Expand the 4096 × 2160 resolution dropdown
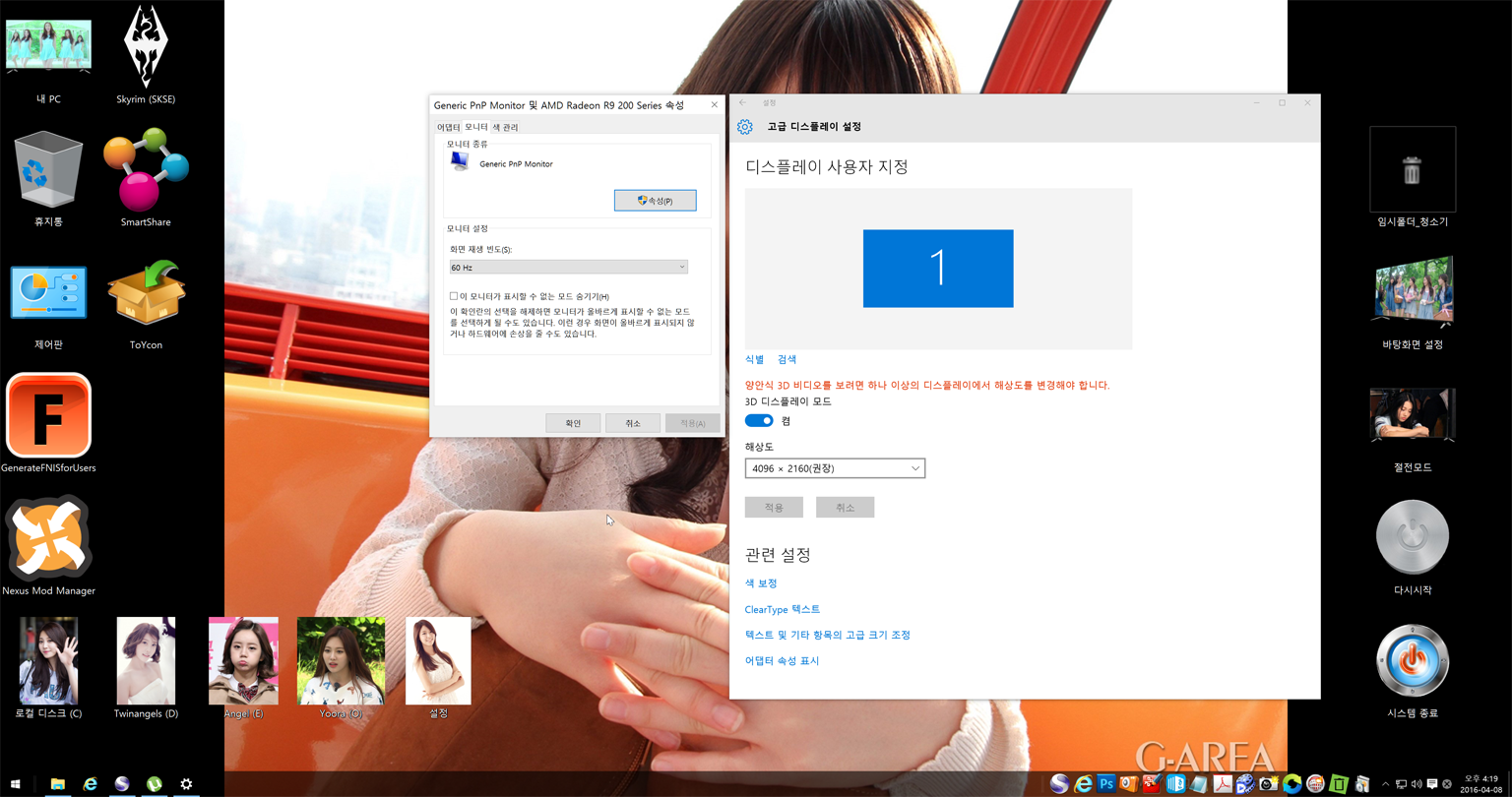Screen dimensions: 1512x797 835,468
